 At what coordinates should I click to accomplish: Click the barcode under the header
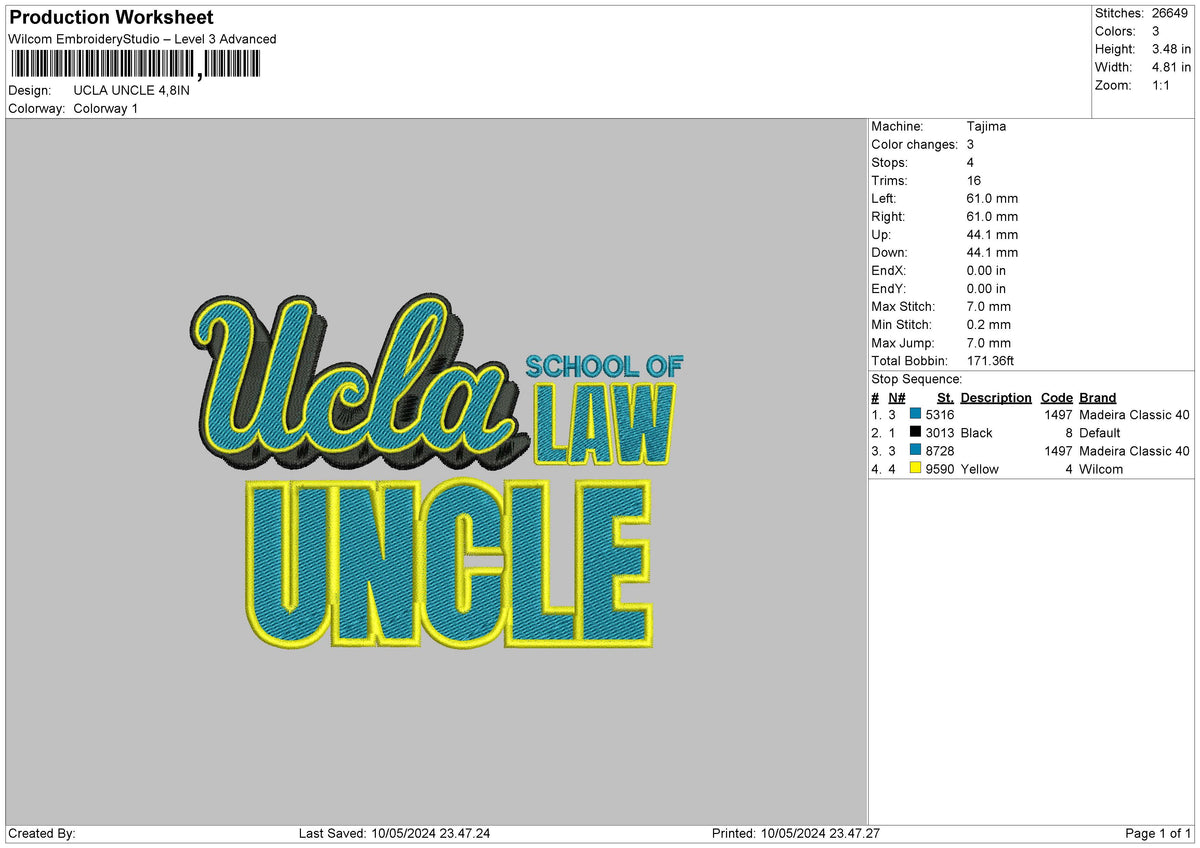(134, 65)
